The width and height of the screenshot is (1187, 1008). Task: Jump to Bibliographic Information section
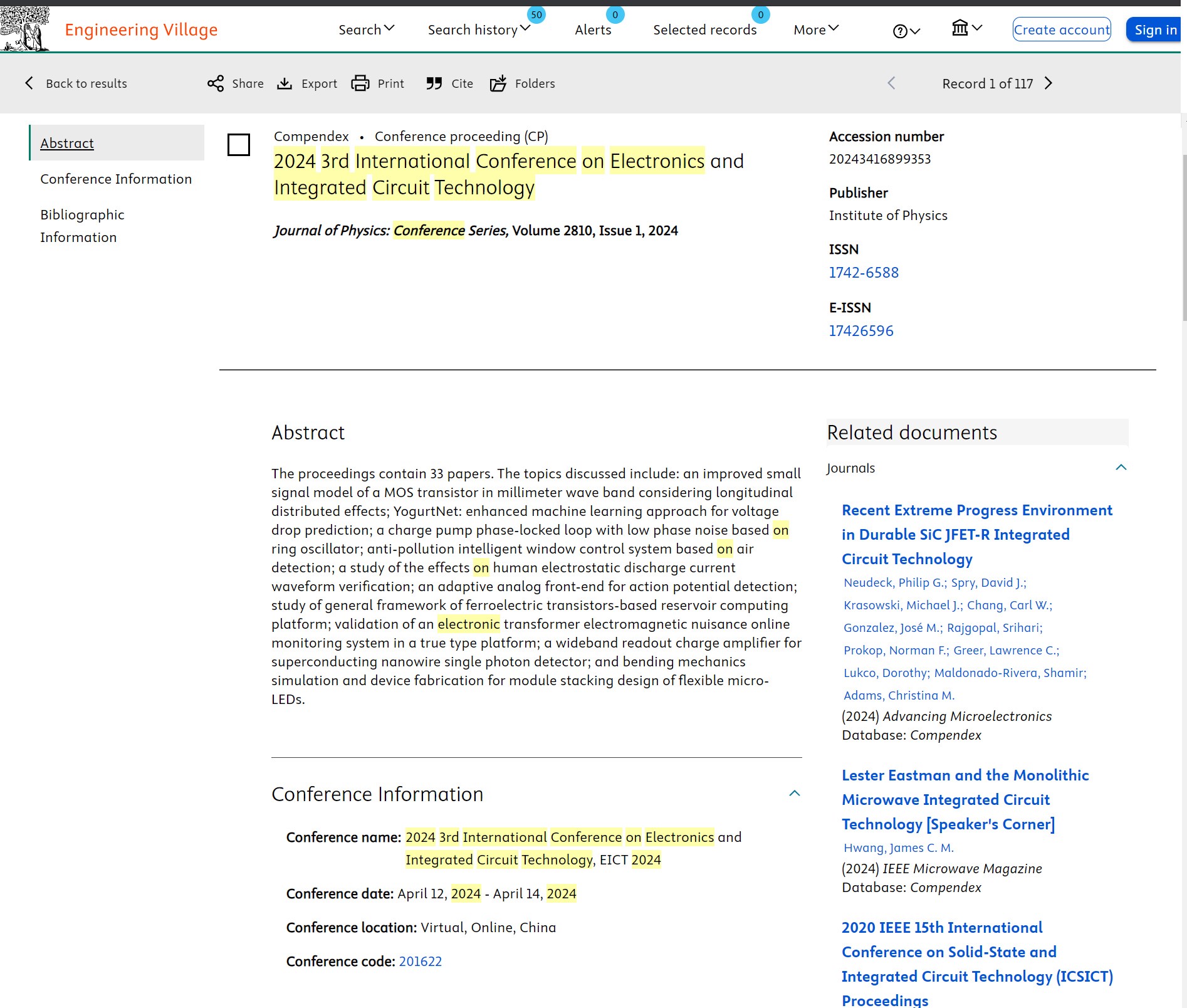(x=82, y=226)
